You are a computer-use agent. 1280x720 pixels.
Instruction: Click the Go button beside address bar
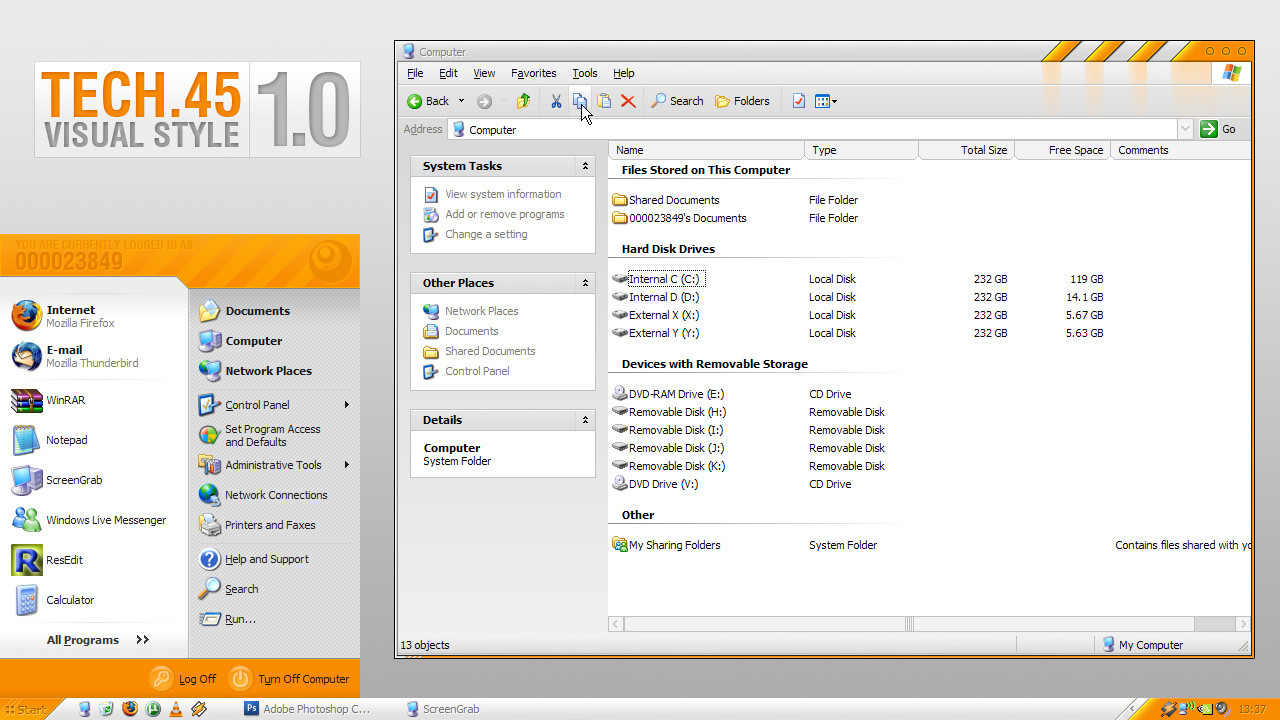[x=1219, y=129]
